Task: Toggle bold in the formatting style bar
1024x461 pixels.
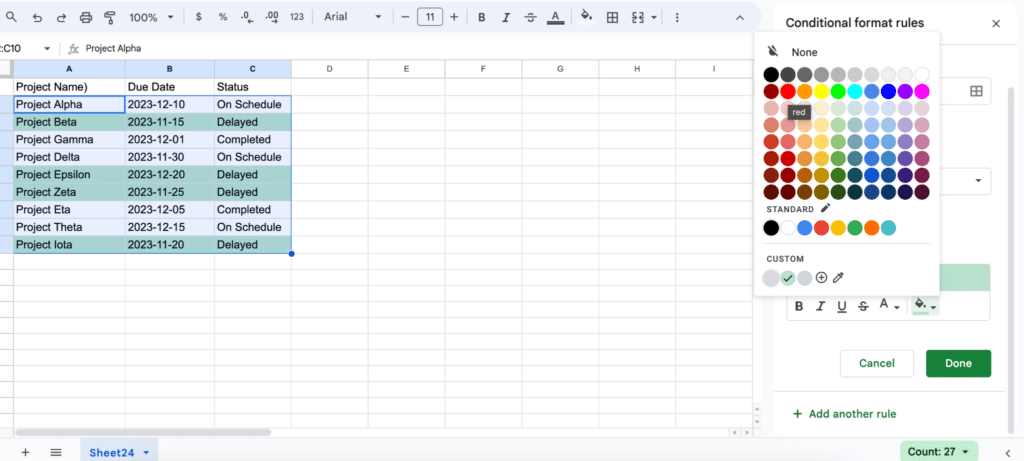Action: click(799, 306)
